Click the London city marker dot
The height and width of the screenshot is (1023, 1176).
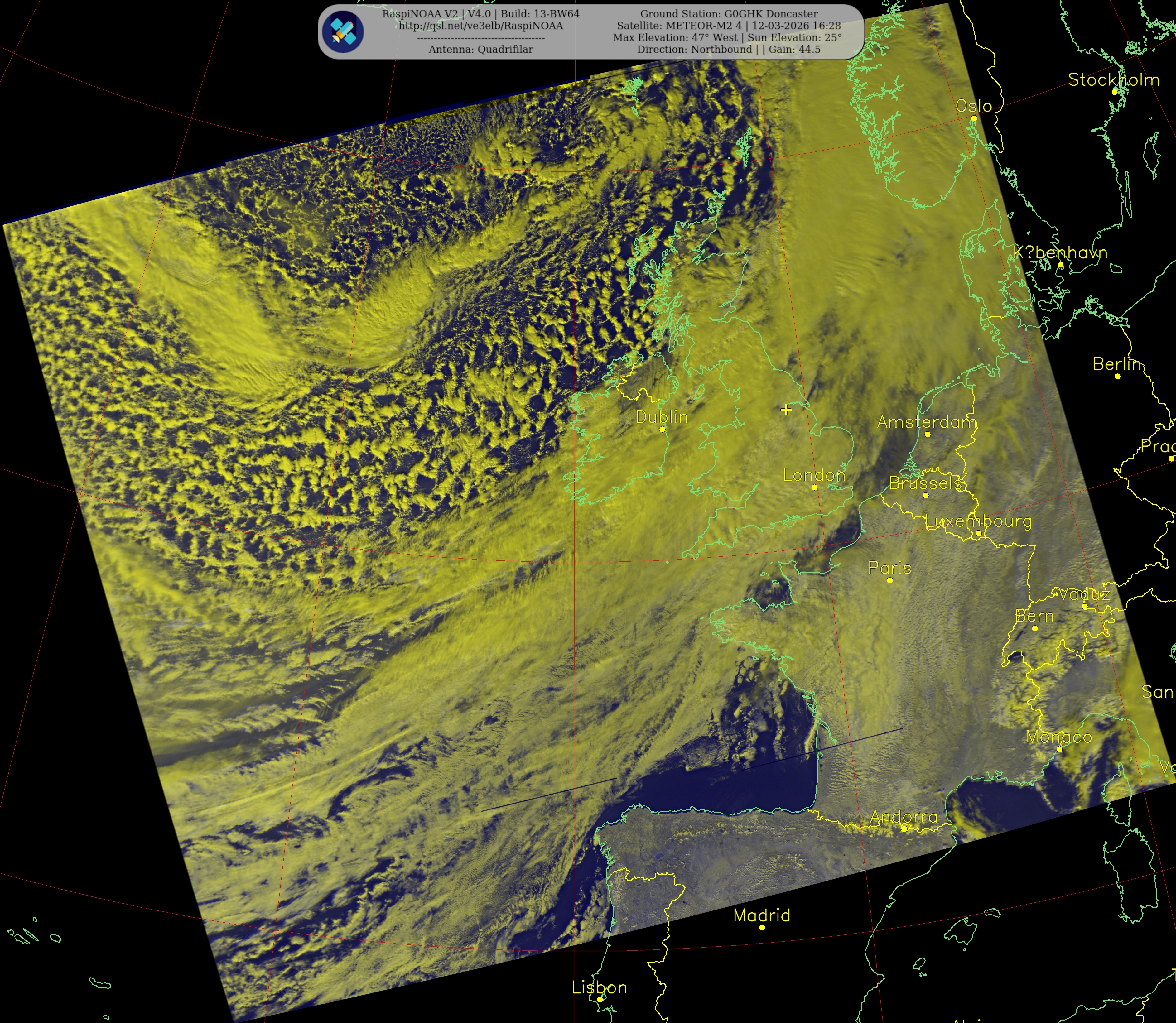coord(814,487)
